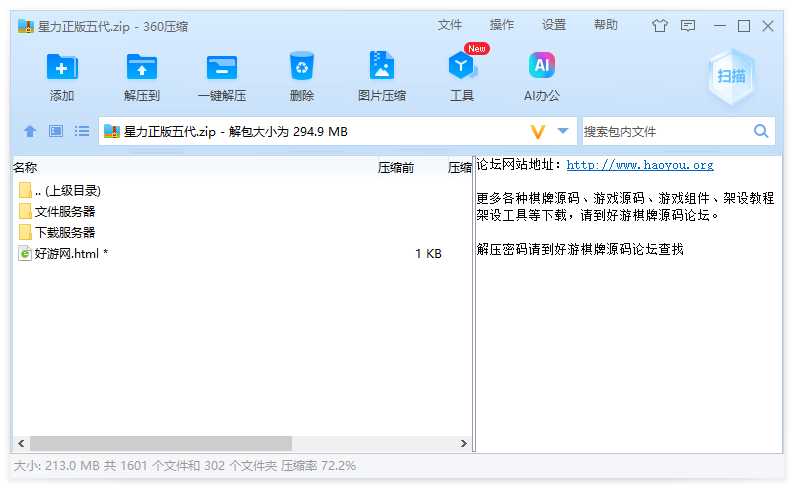Open the http://www.haoyou.org link
This screenshot has width=794, height=488.
point(640,165)
